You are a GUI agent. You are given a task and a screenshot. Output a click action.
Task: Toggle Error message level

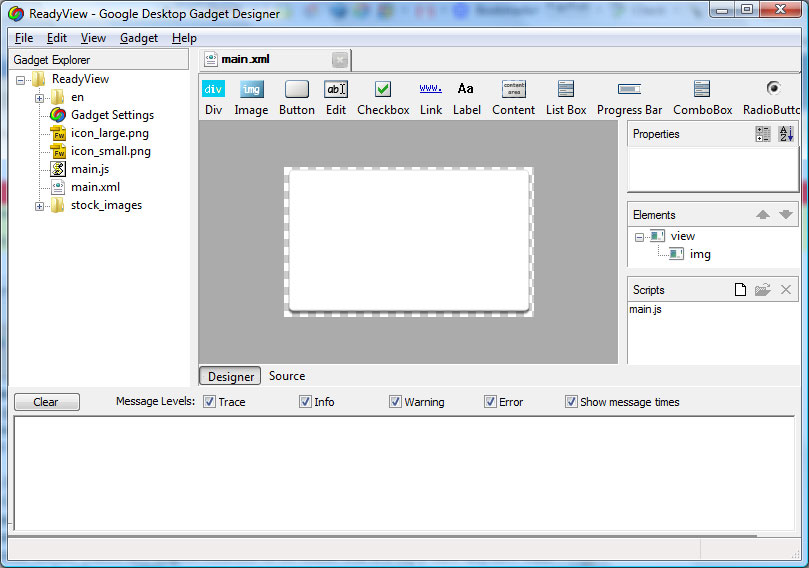point(490,401)
